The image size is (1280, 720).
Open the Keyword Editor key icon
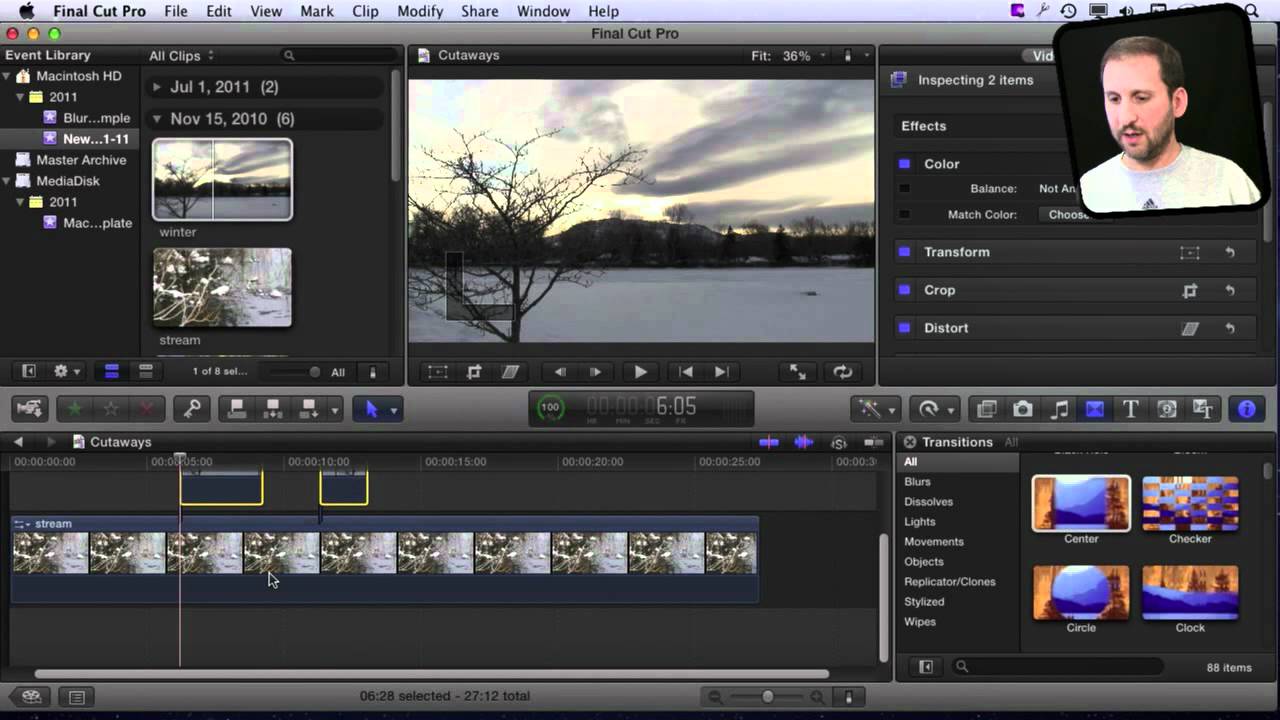click(x=191, y=409)
